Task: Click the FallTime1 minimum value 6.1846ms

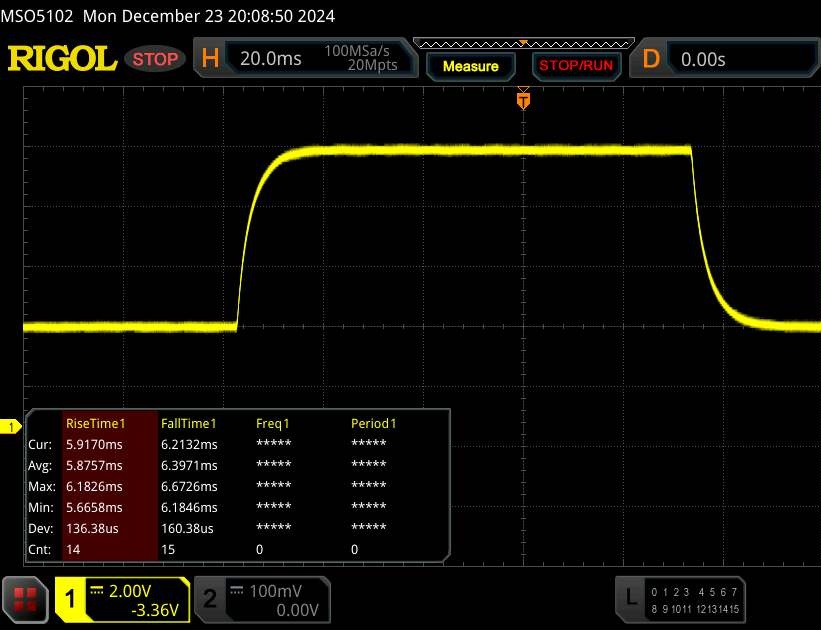Action: click(x=189, y=507)
